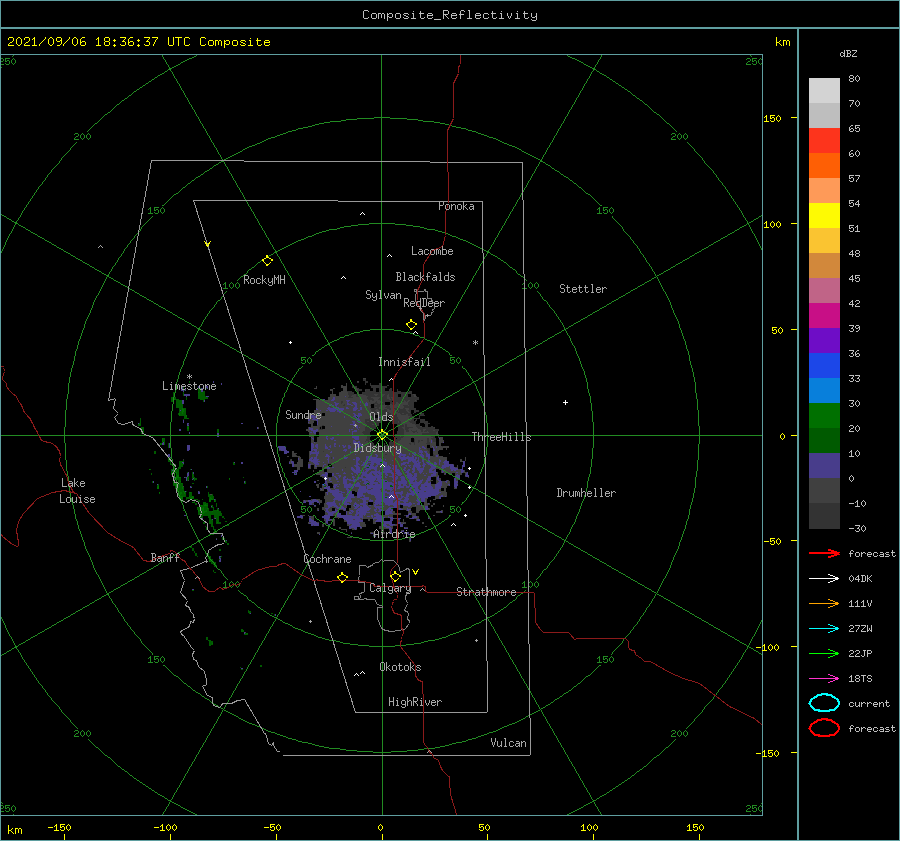900x841 pixels.
Task: Click the yellow V marker northwest of RockyMH
Action: [x=208, y=244]
